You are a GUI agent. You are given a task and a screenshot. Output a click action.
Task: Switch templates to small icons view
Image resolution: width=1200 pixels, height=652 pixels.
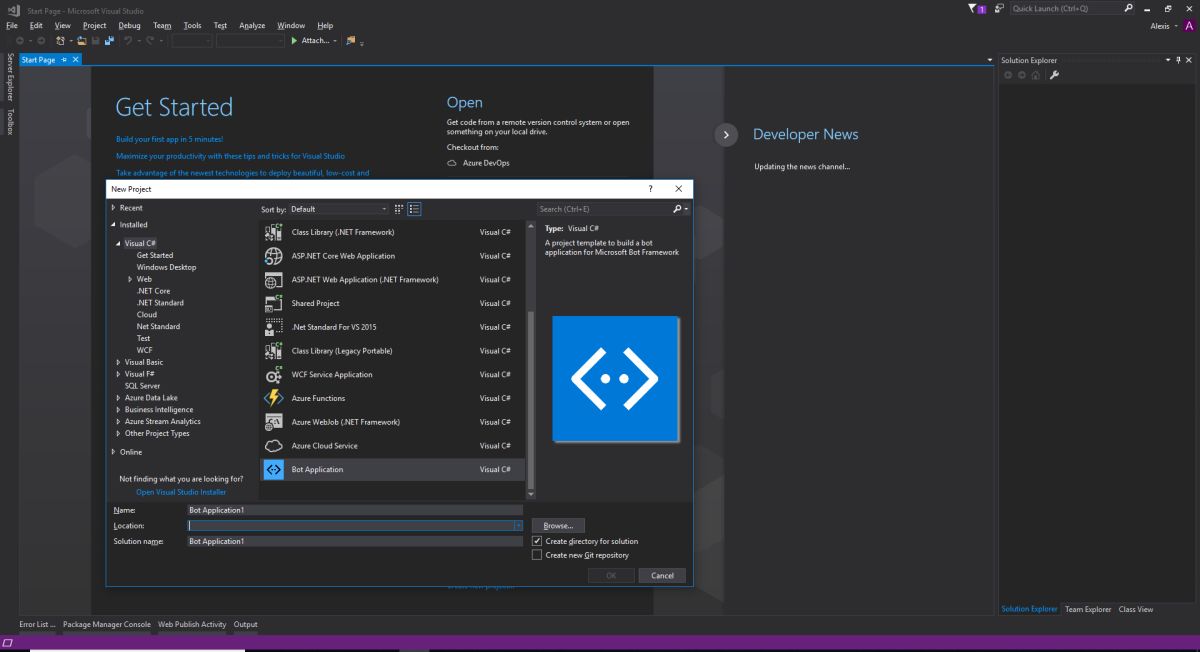tap(399, 209)
